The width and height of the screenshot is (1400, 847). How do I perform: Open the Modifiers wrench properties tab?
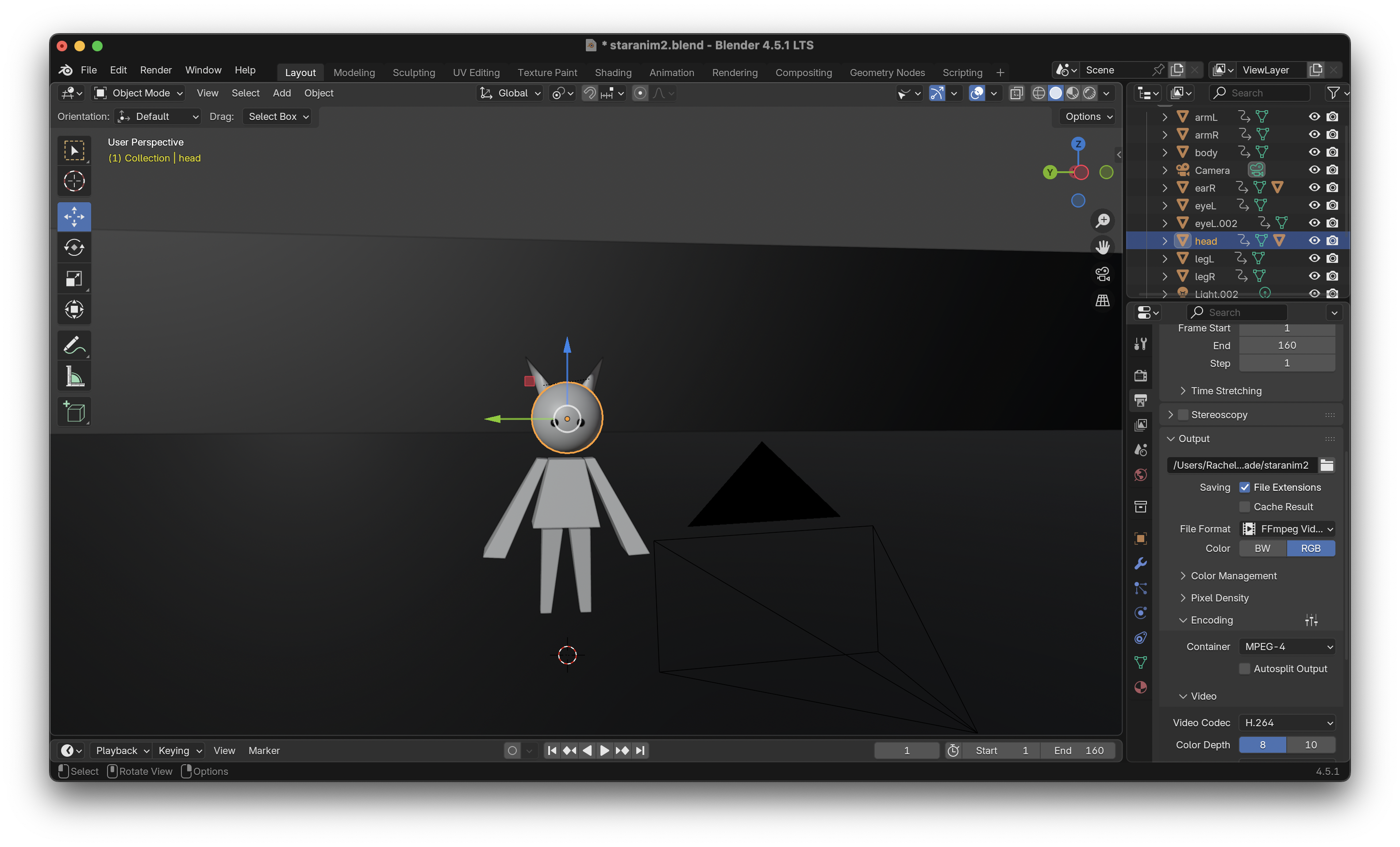click(1140, 563)
